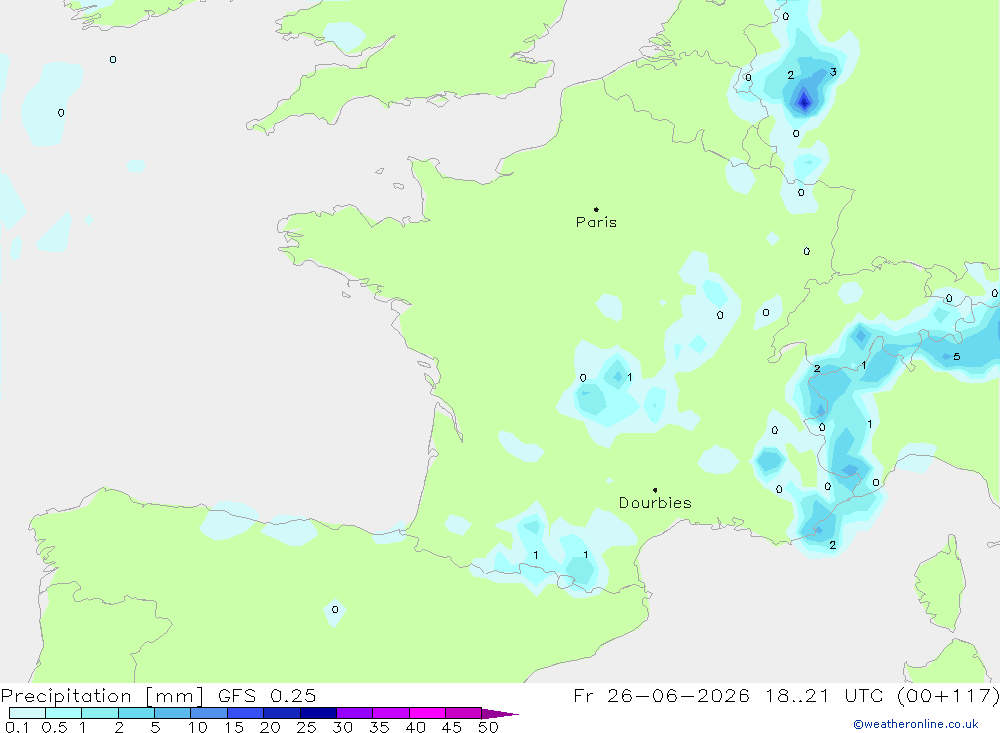Image resolution: width=1000 pixels, height=733 pixels.
Task: Click the '50' legend scale value
Action: pos(488,727)
